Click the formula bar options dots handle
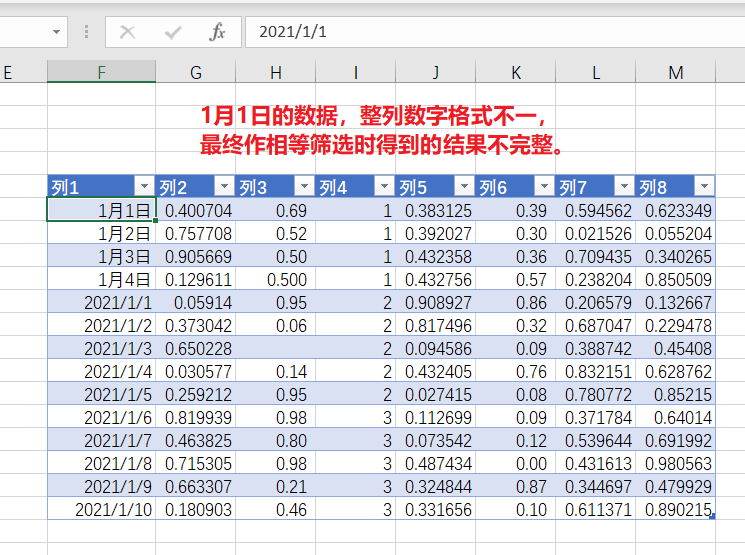The width and height of the screenshot is (745, 555). pos(86,31)
